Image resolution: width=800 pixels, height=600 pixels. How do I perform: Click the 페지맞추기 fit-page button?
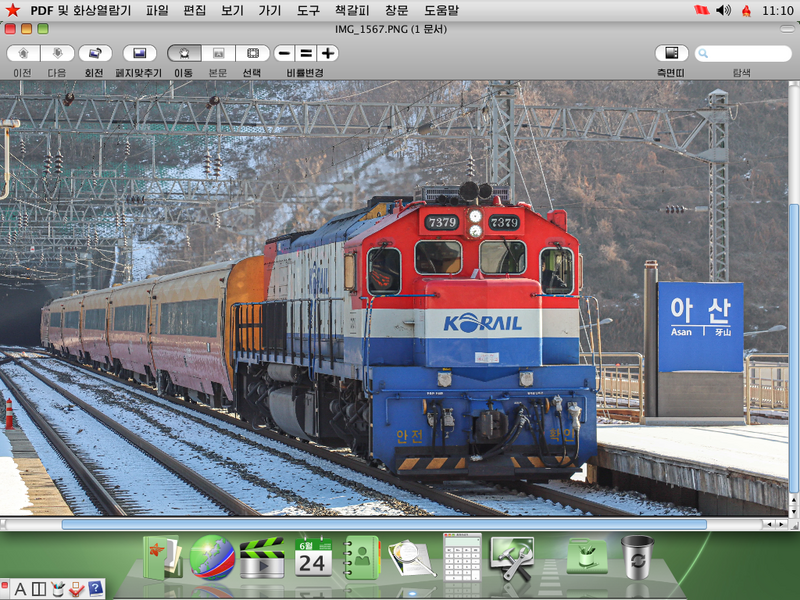[x=139, y=53]
